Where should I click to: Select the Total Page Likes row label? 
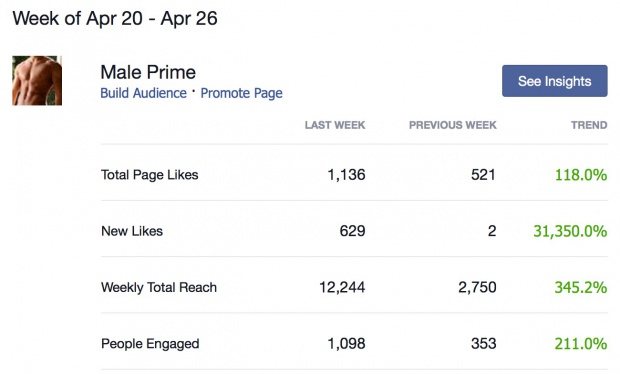point(149,175)
